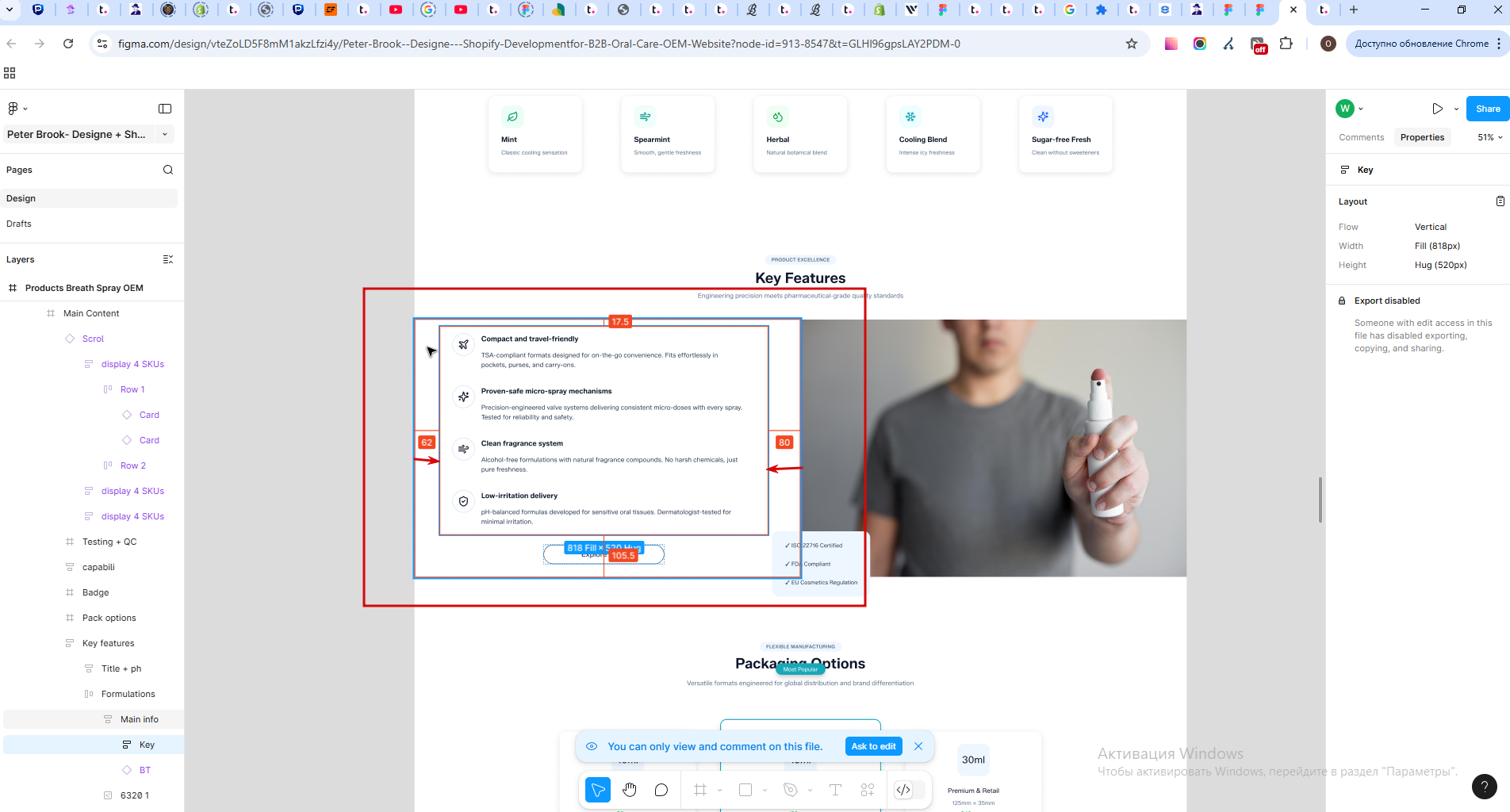View site information icon in address bar
This screenshot has height=812, width=1510.
102,44
